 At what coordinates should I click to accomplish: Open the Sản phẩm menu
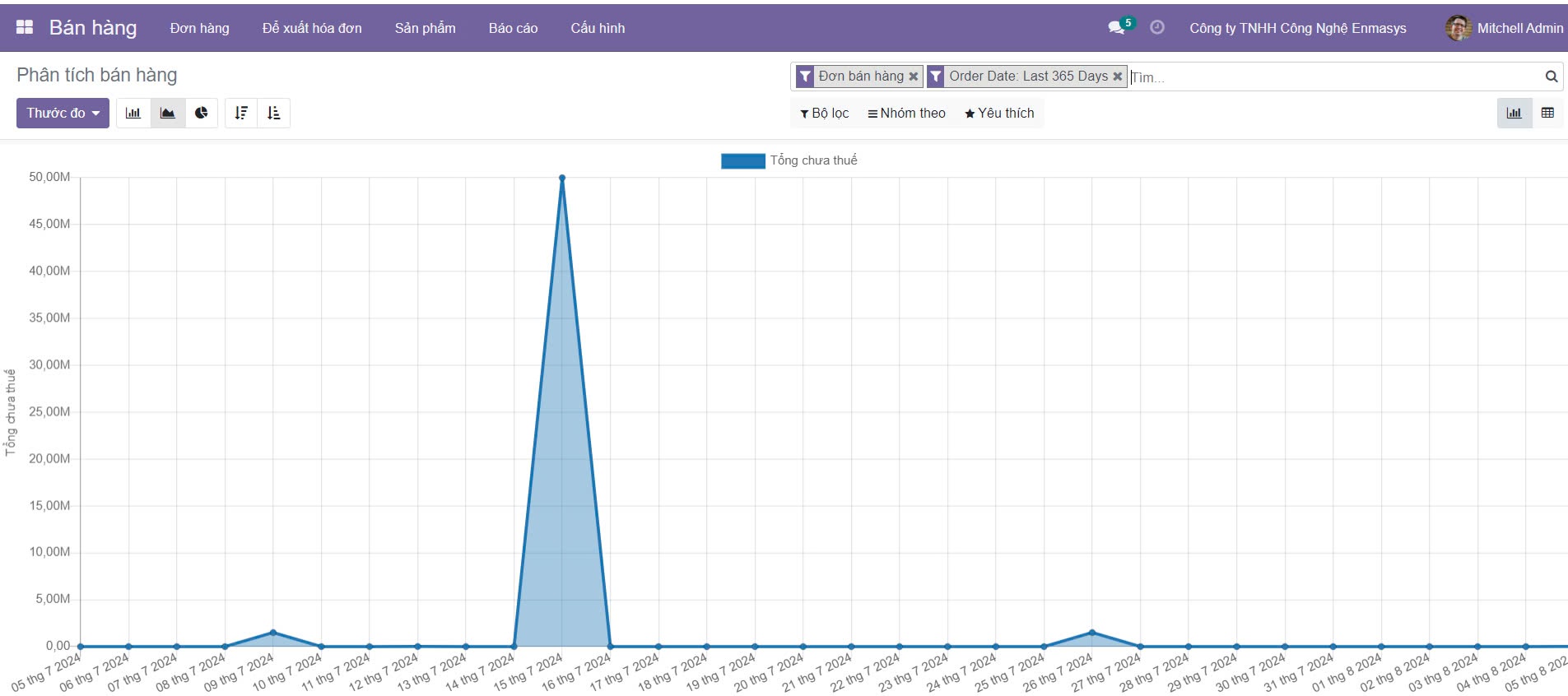pyautogui.click(x=425, y=28)
